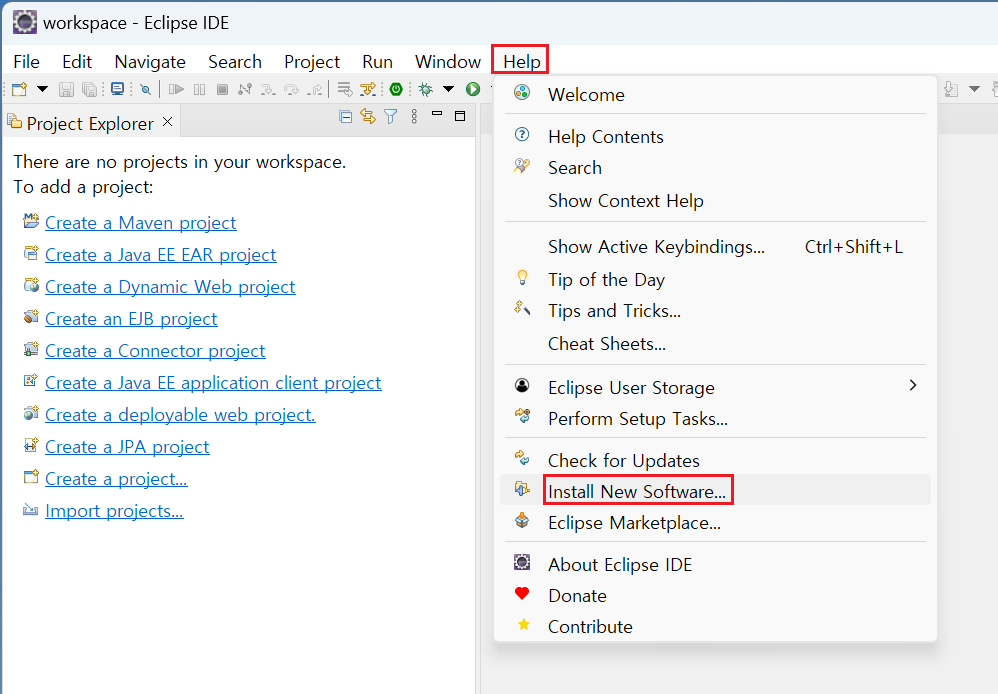Click the Filter funnel icon in Project Explorer

coord(391,117)
